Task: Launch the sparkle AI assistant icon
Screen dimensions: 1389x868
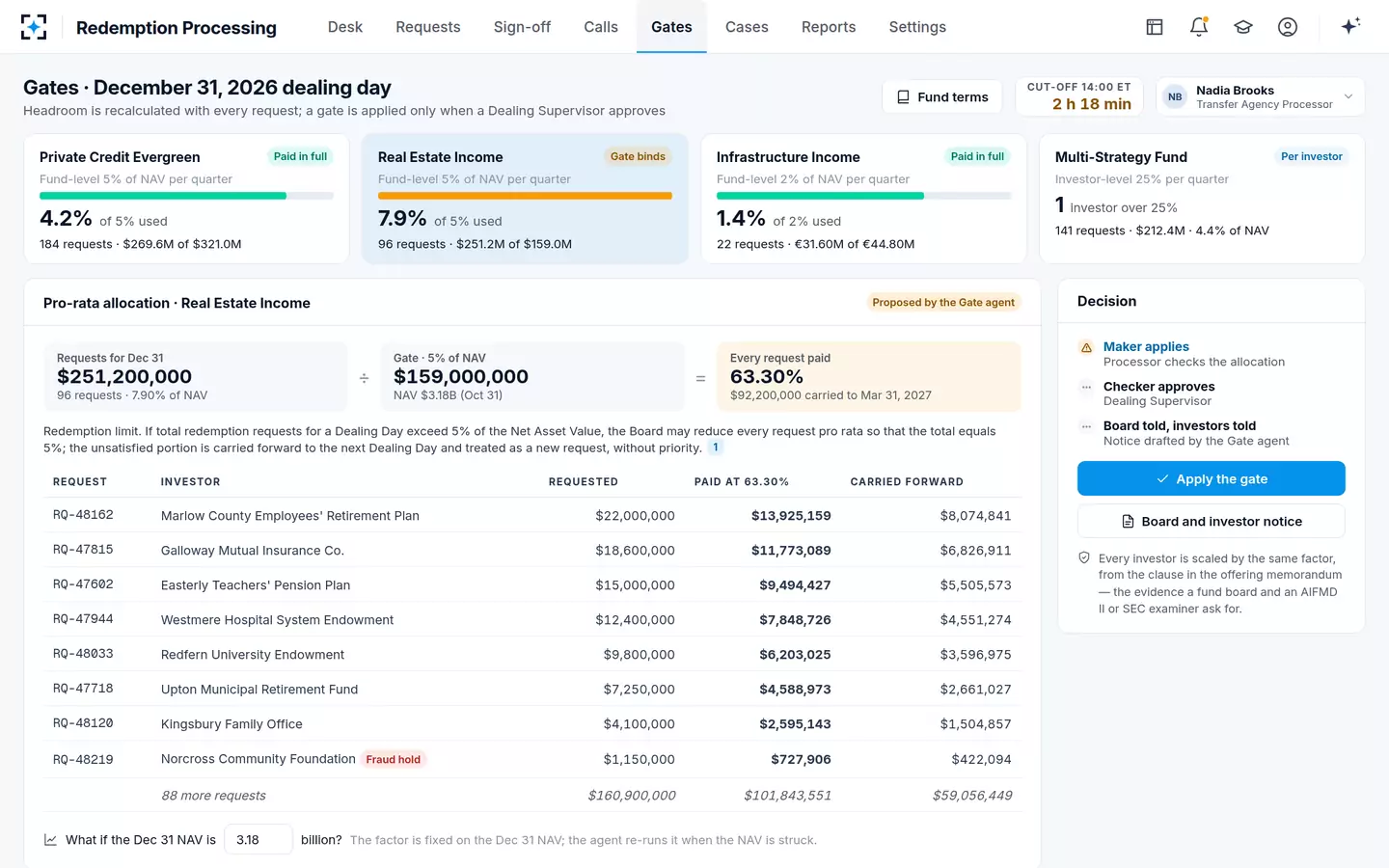Action: coord(1350,26)
